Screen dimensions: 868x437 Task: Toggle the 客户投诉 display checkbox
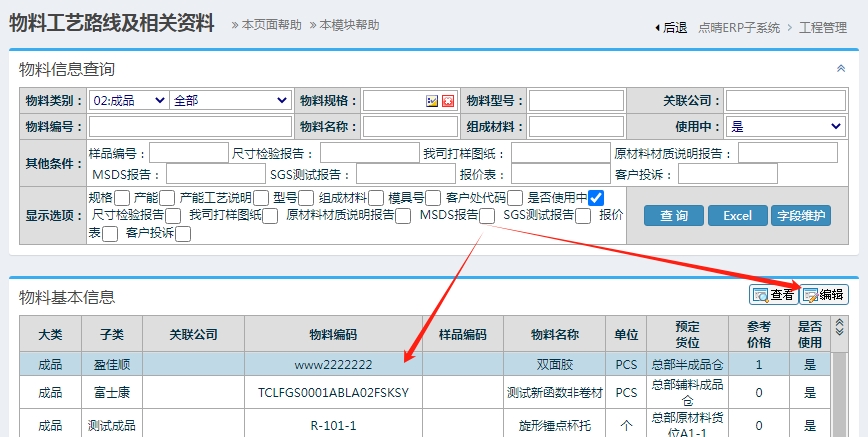[x=183, y=234]
